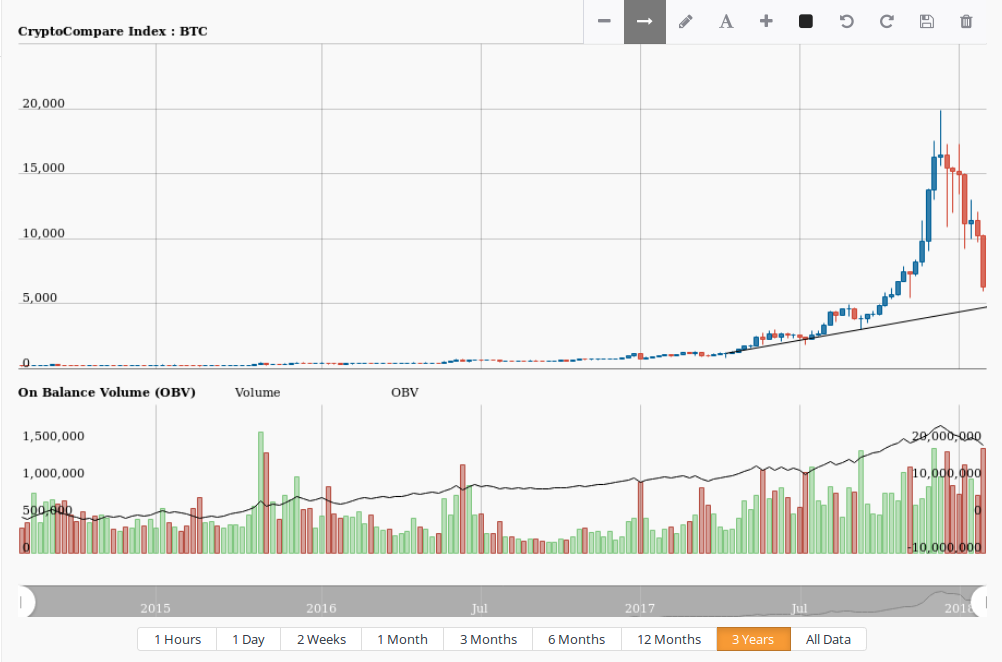
Task: Set time range to 2 Weeks
Action: (x=321, y=639)
